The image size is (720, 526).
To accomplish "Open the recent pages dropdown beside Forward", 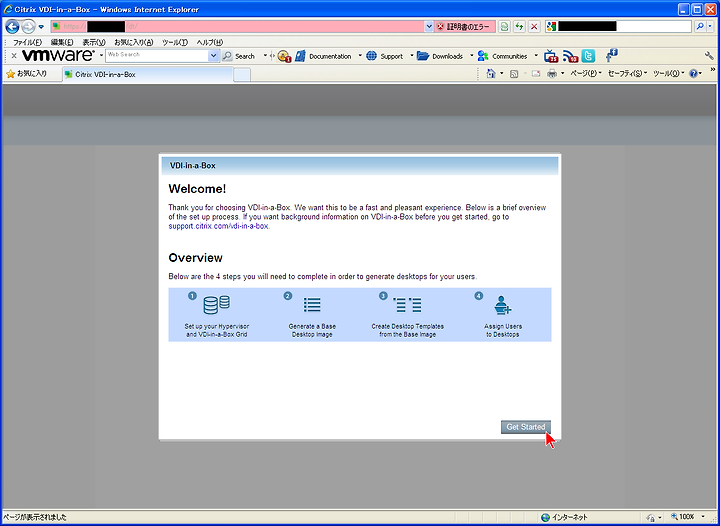I will click(41, 27).
